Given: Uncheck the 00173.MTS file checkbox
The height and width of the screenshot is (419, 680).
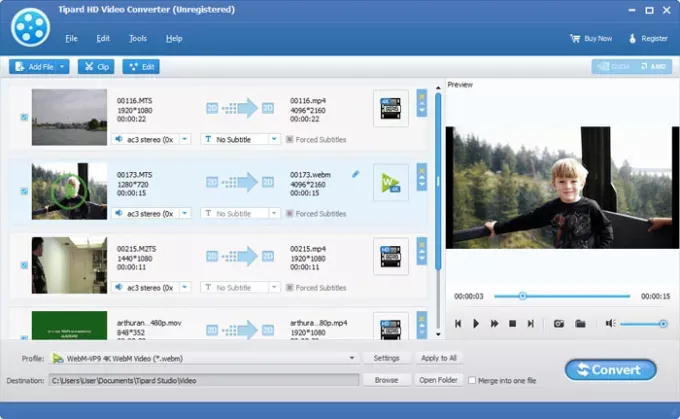Looking at the screenshot, I should 24,191.
